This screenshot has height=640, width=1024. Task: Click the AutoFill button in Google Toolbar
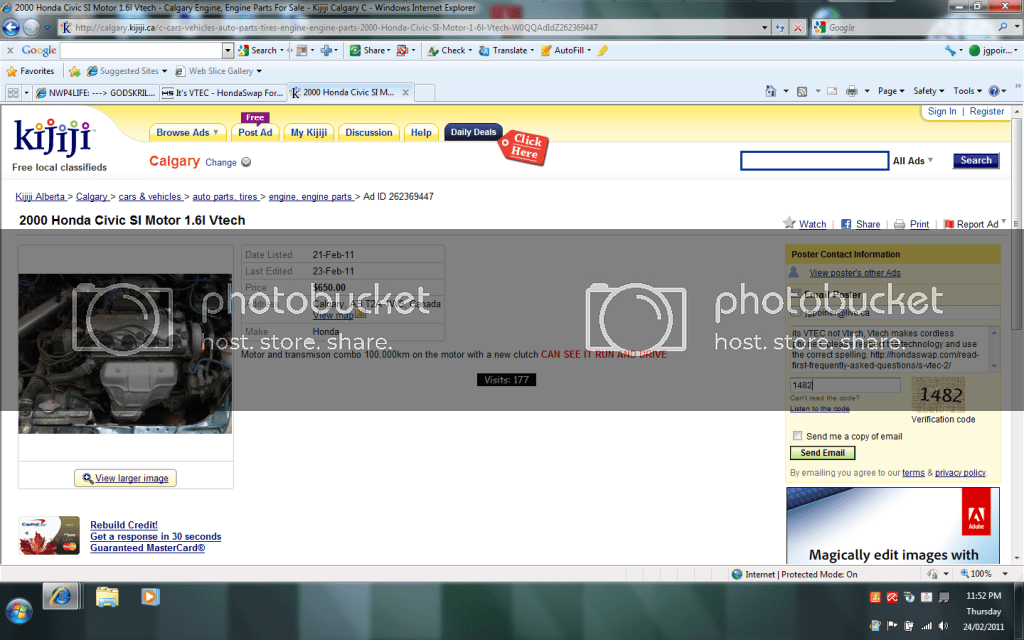566,50
